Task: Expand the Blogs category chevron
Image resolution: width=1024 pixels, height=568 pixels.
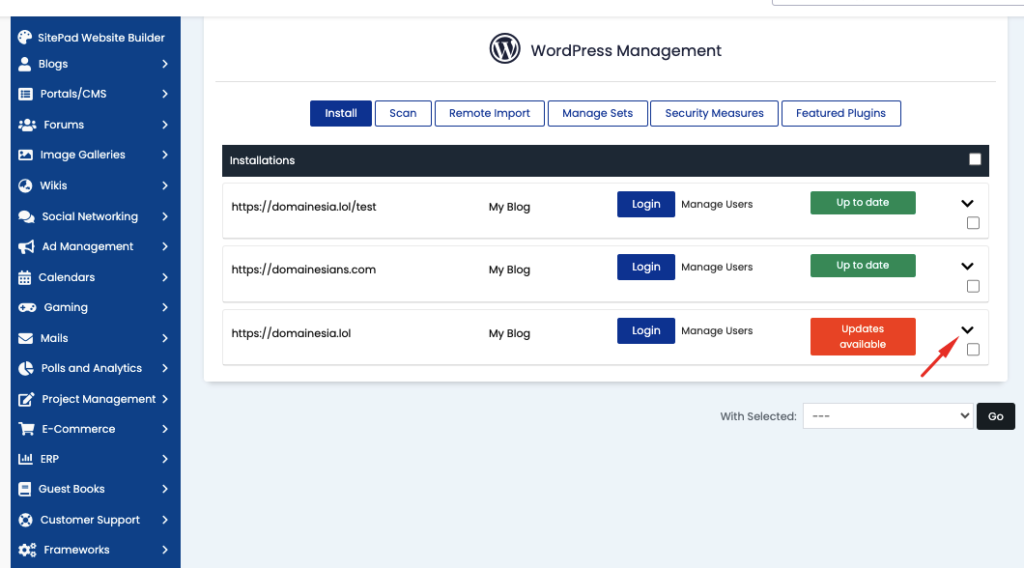Action: click(165, 64)
